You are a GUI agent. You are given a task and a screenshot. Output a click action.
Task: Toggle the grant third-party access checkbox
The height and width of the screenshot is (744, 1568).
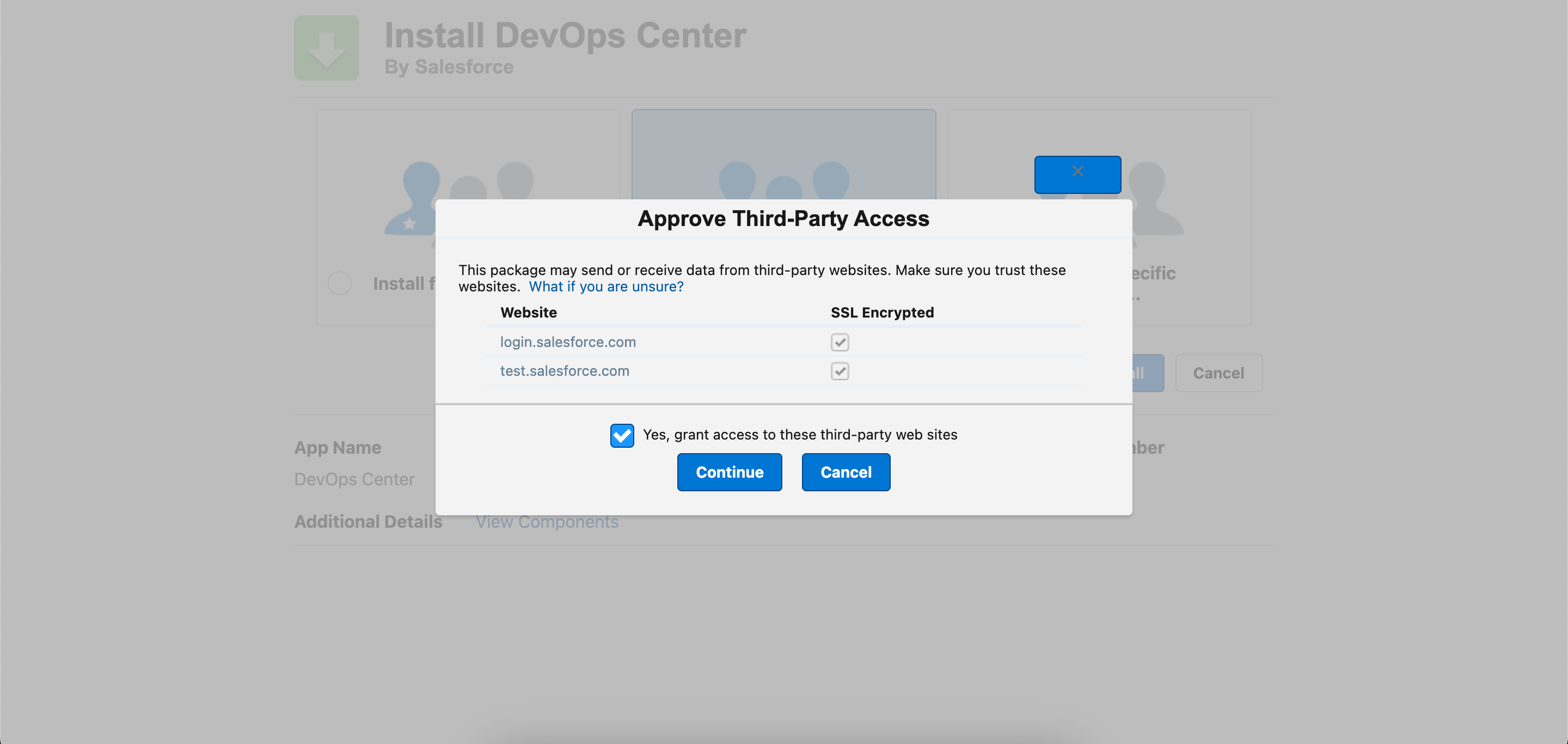click(x=621, y=435)
